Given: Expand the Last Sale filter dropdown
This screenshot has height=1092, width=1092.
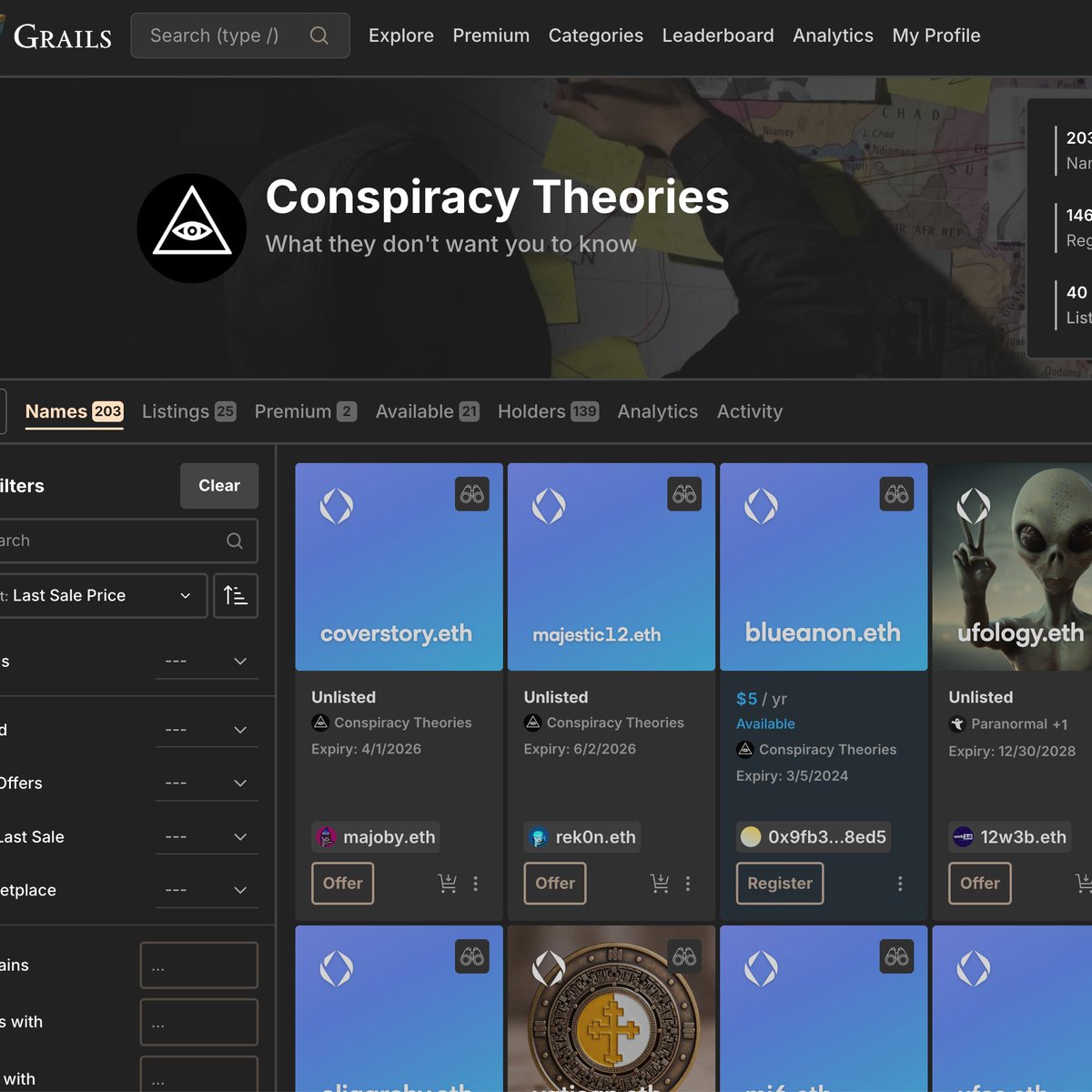Looking at the screenshot, I should tap(207, 837).
